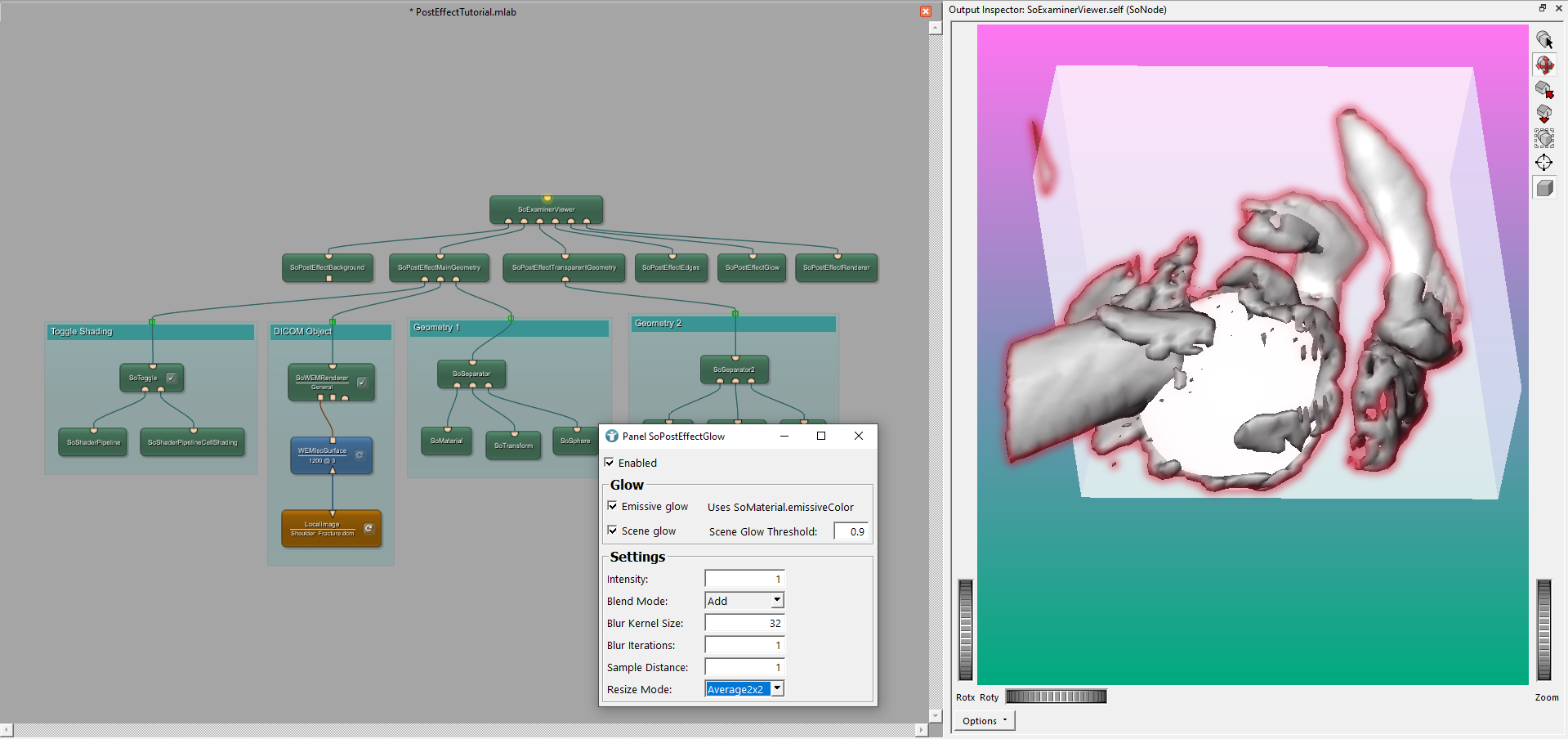This screenshot has height=739, width=1568.
Task: Uncheck the Enabled checkbox in glow panel
Action: tap(610, 463)
